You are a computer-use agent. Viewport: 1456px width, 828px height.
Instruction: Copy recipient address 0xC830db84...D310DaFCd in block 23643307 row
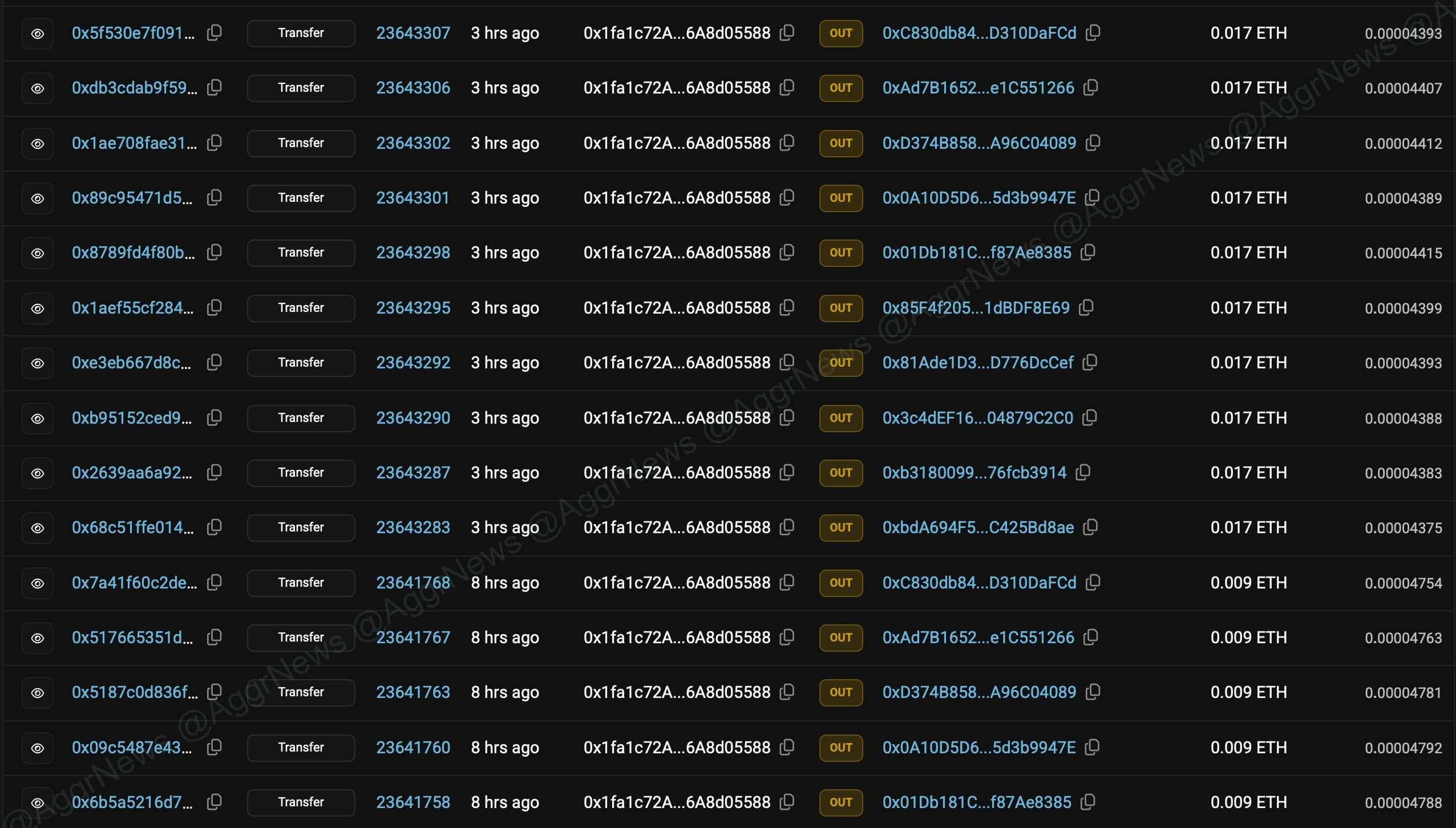tap(1093, 33)
